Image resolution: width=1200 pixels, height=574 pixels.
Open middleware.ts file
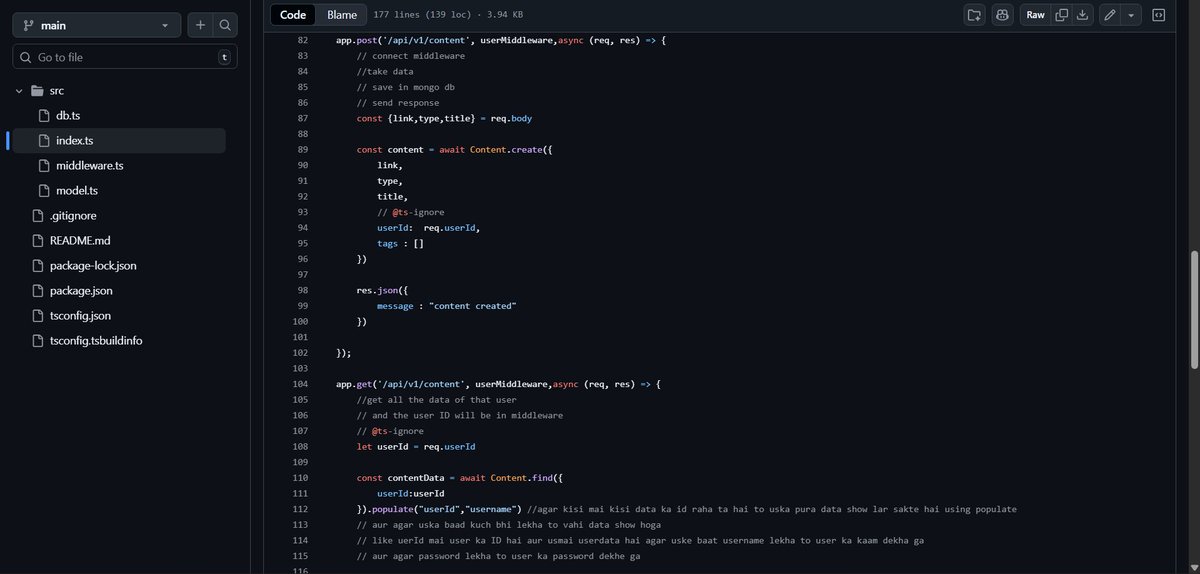(x=89, y=166)
